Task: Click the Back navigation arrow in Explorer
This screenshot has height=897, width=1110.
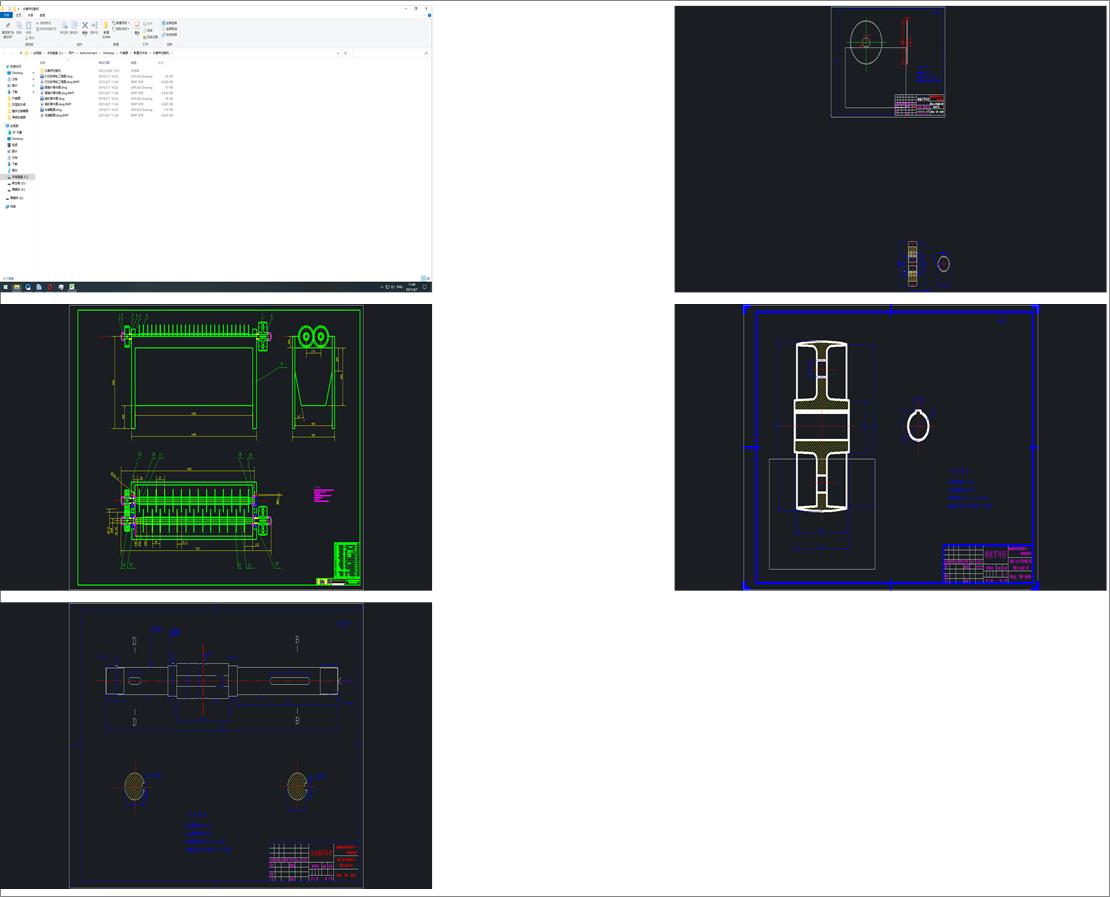Action: pos(4,53)
